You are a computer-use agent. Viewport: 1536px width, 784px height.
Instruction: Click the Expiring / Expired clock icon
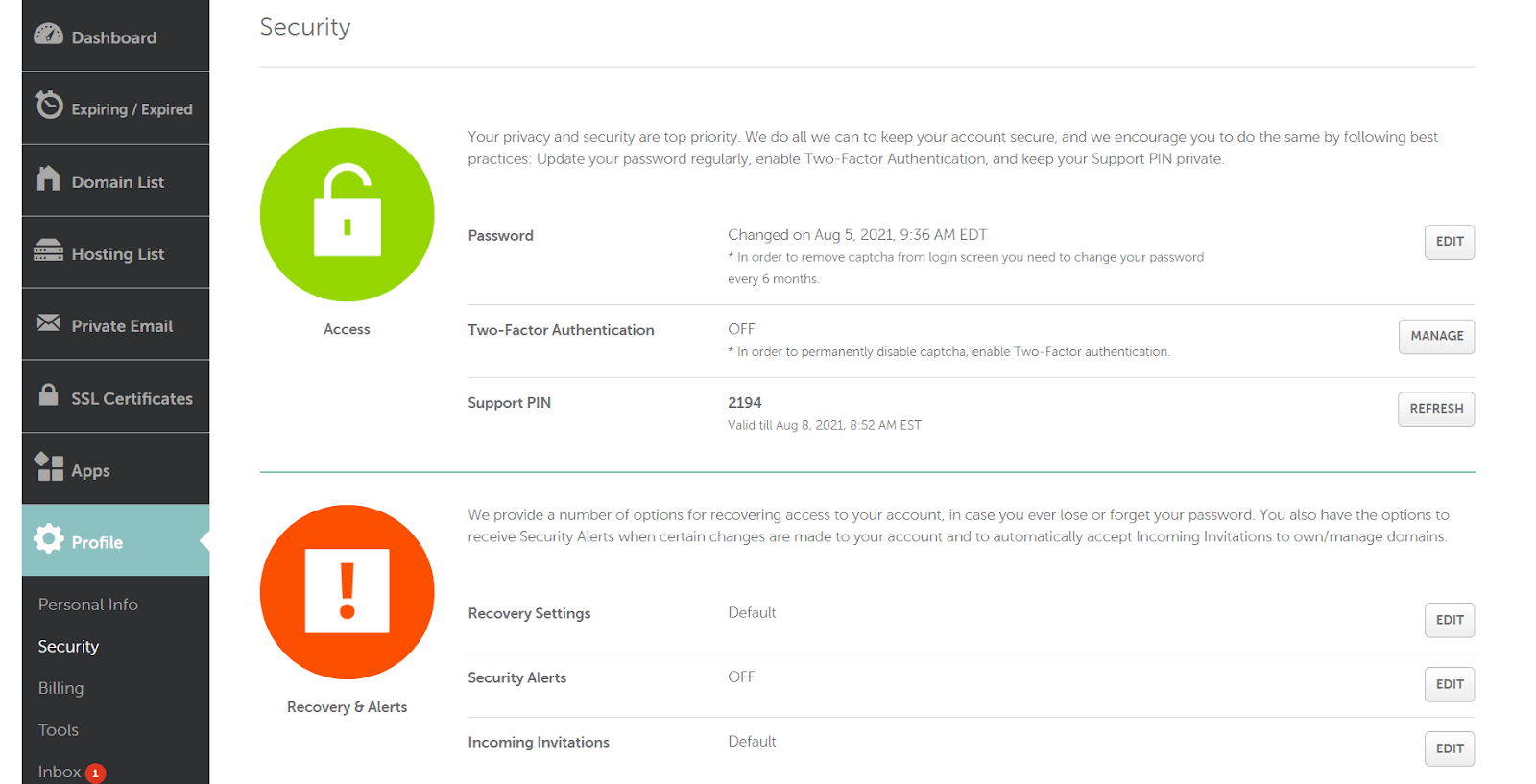coord(49,105)
